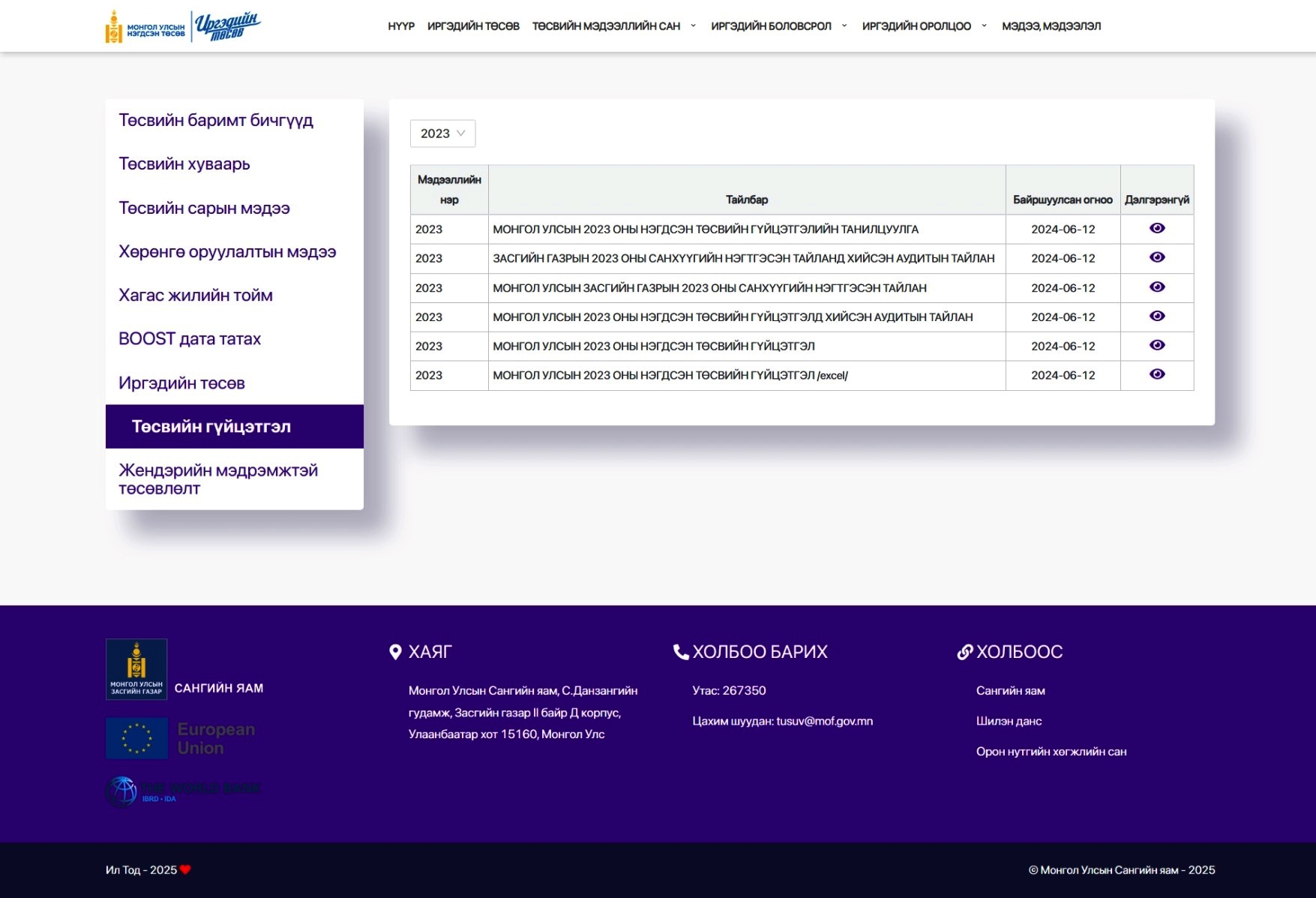1316x898 pixels.
Task: Select Жендэрийн мэдрэмжтэй төсөвлөлт sidebar item
Action: pos(218,479)
